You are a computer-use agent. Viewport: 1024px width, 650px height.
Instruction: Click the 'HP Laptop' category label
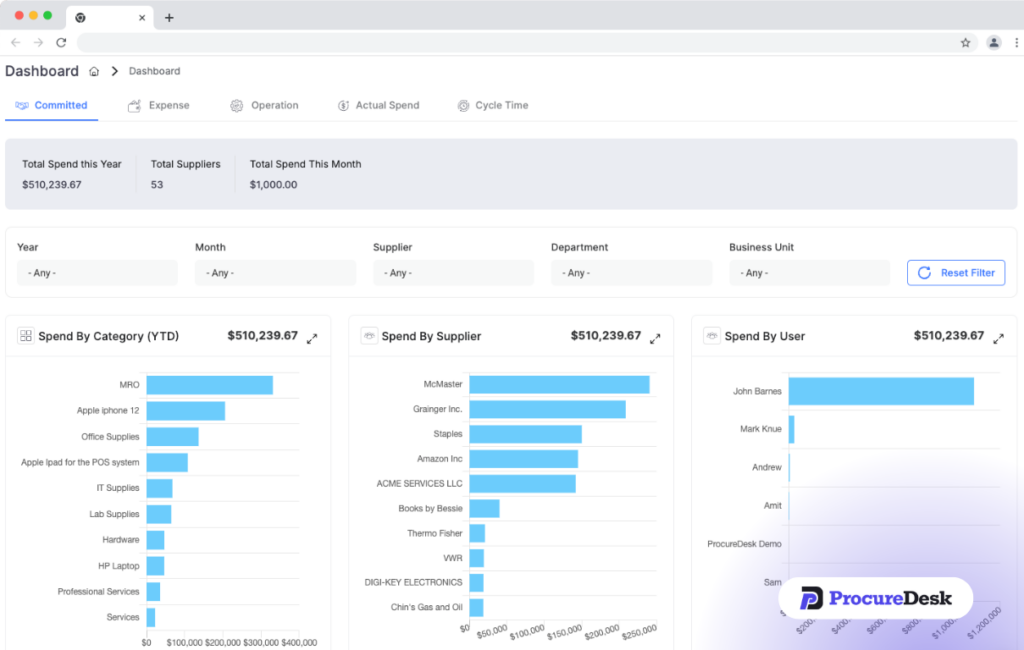tap(119, 566)
